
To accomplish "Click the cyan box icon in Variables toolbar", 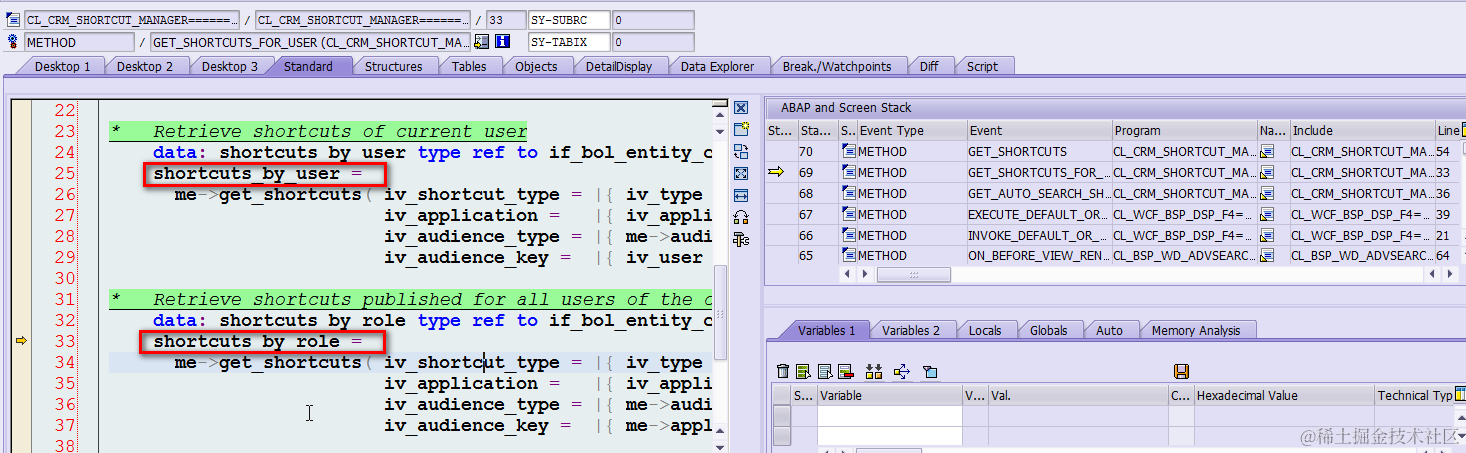I will click(x=930, y=371).
